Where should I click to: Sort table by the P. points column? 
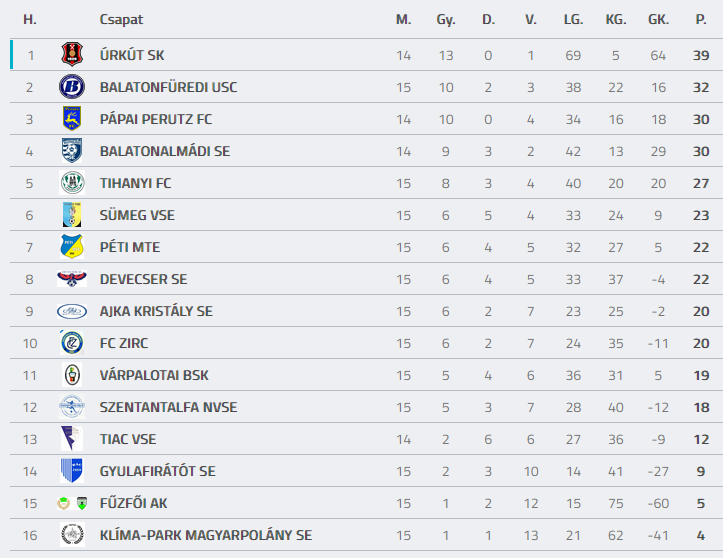[x=701, y=19]
